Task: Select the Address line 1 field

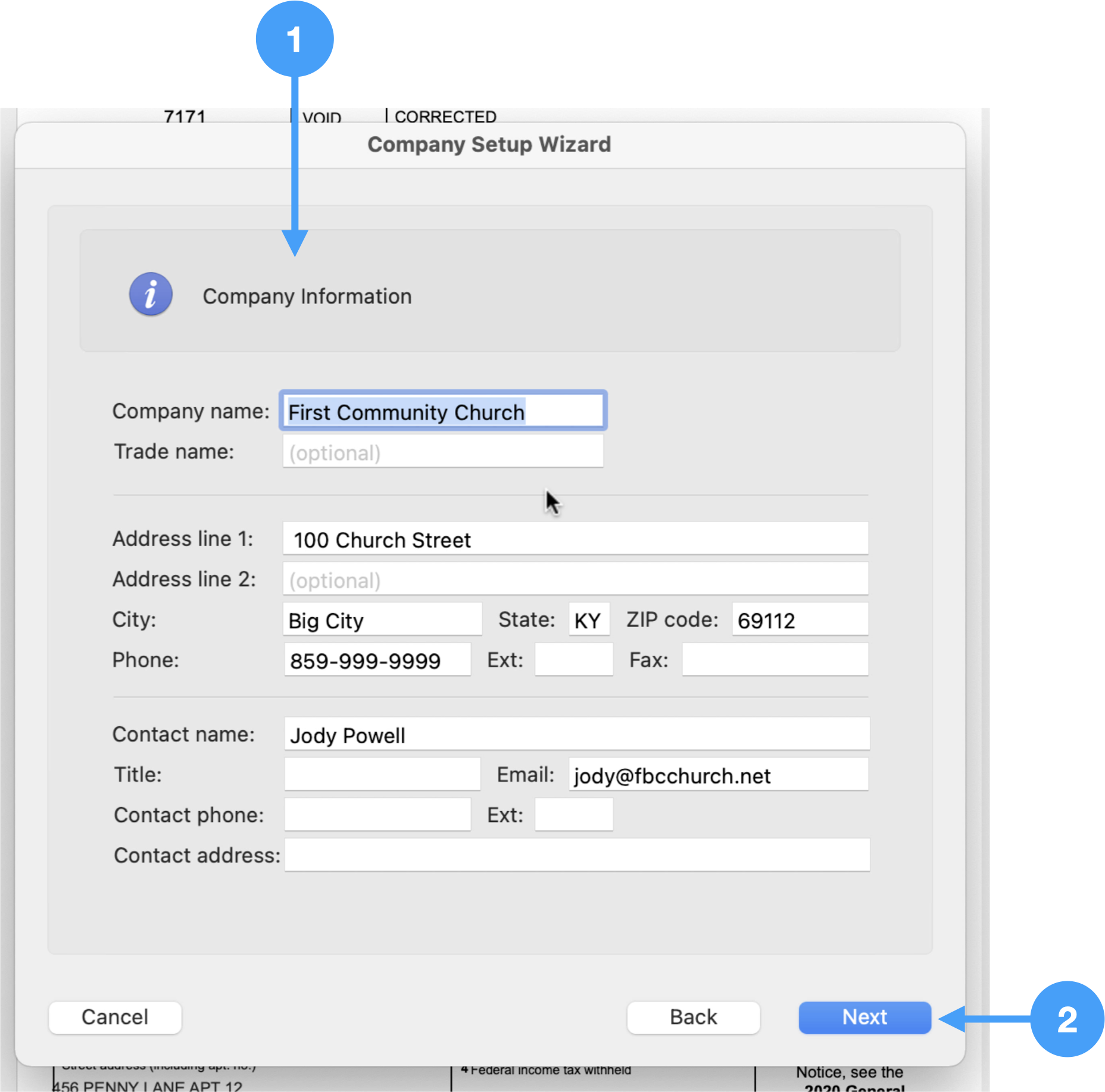Action: (x=575, y=539)
